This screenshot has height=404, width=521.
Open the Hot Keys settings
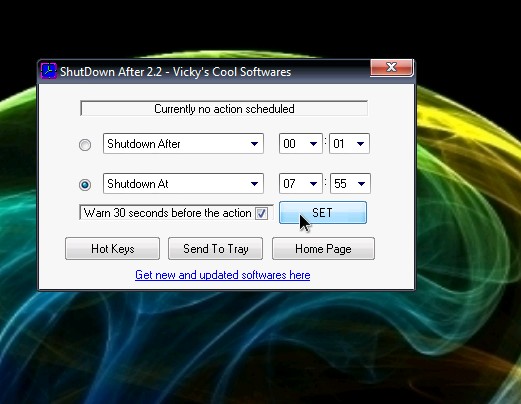point(113,249)
